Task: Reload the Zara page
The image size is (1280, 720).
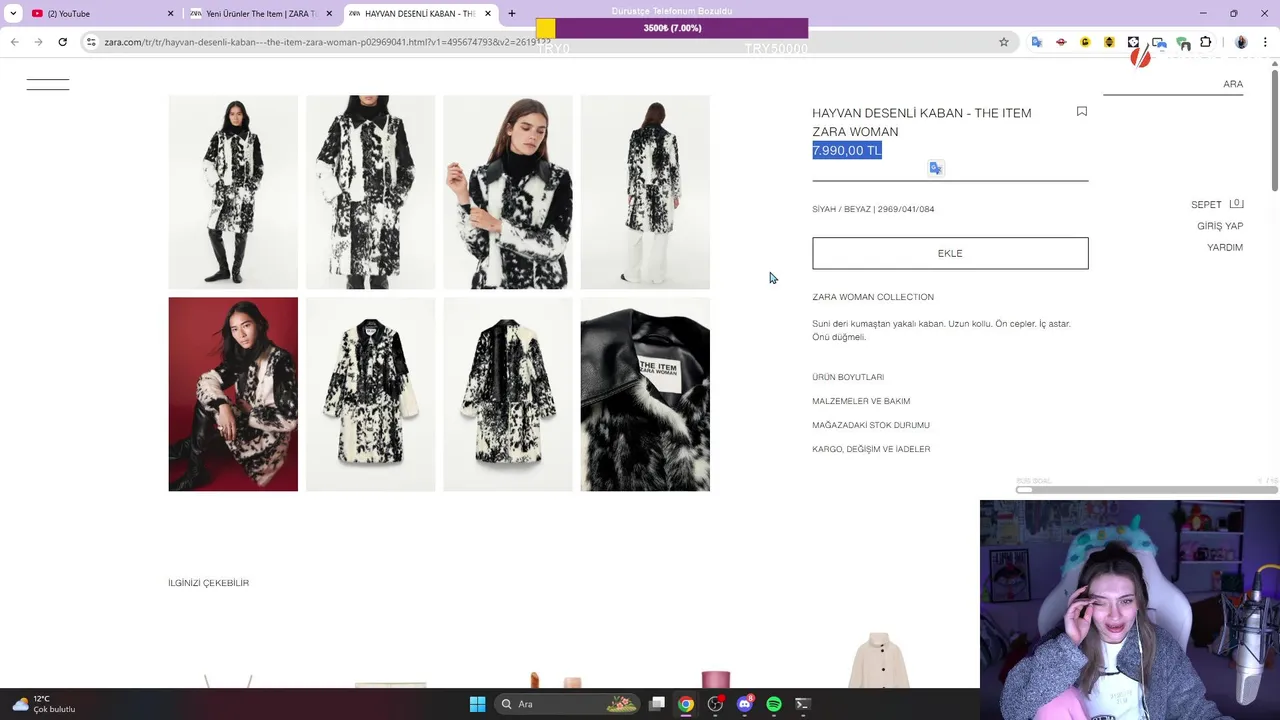Action: pyautogui.click(x=62, y=42)
